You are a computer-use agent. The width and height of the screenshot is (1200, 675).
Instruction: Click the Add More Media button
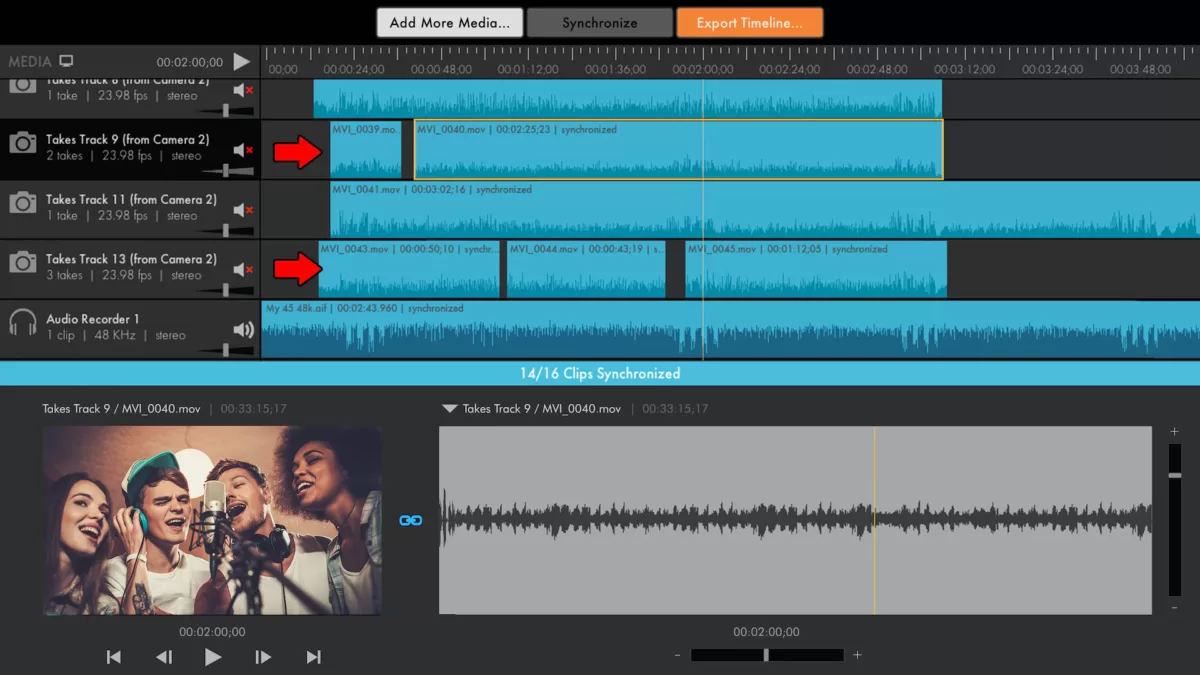(449, 23)
